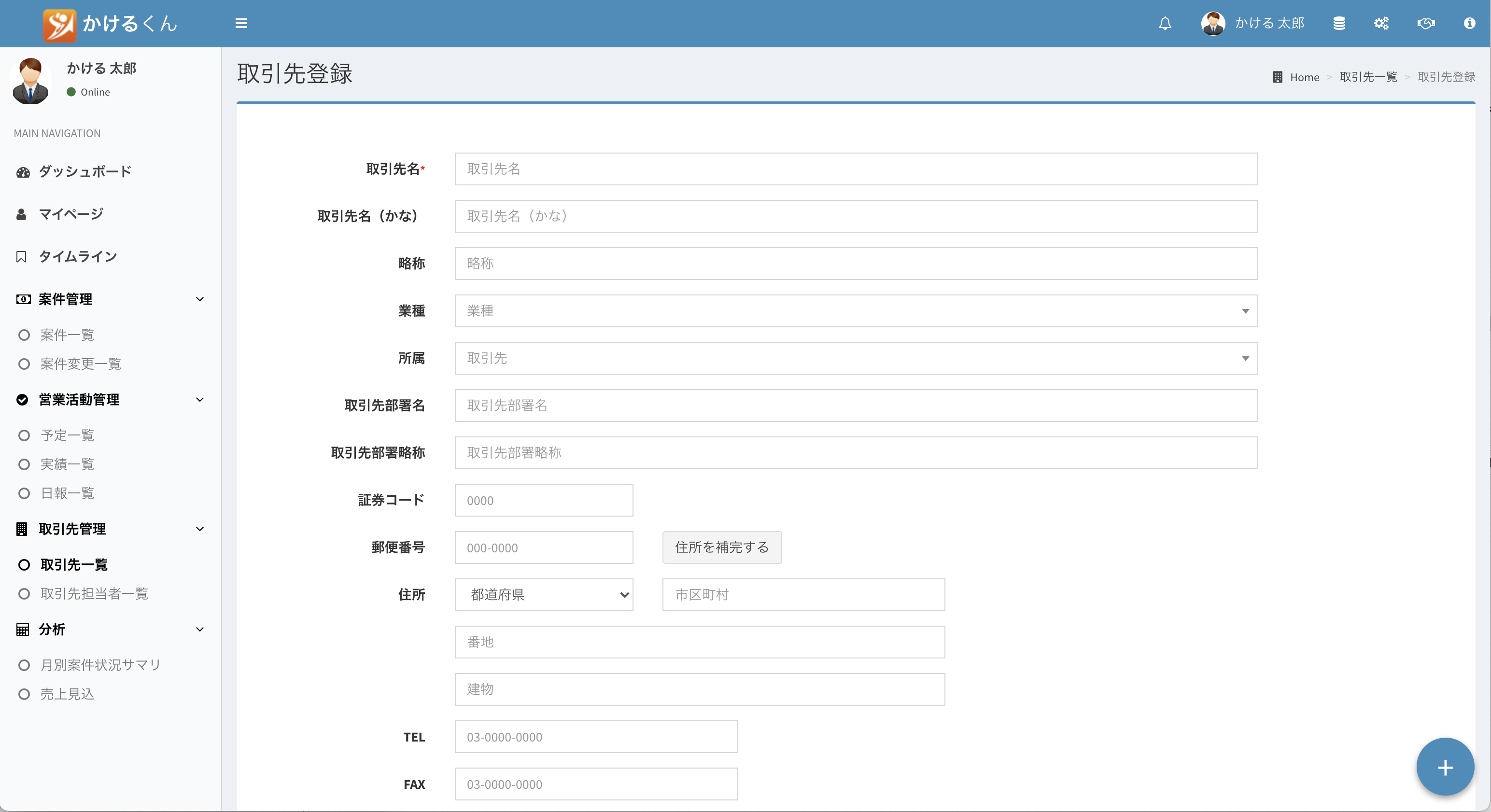Focus the 番地 field
This screenshot has height=812, width=1491.
pyautogui.click(x=700, y=642)
